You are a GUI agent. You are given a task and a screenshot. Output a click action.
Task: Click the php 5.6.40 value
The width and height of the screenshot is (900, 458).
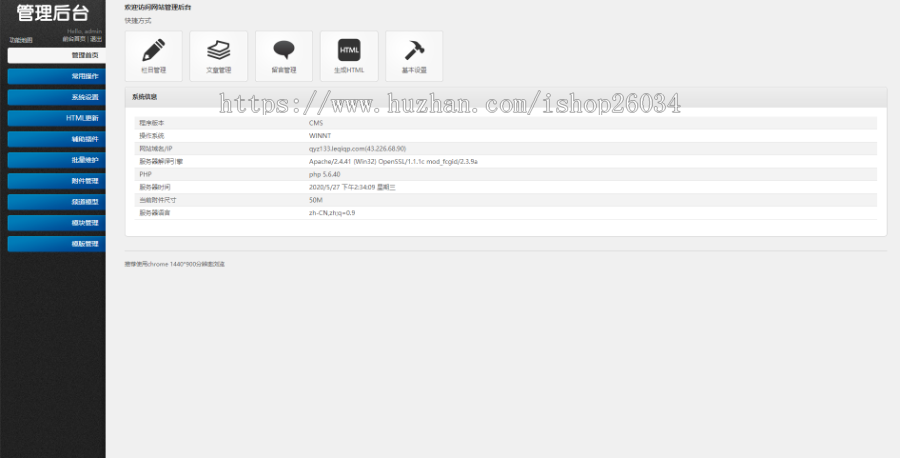point(324,174)
